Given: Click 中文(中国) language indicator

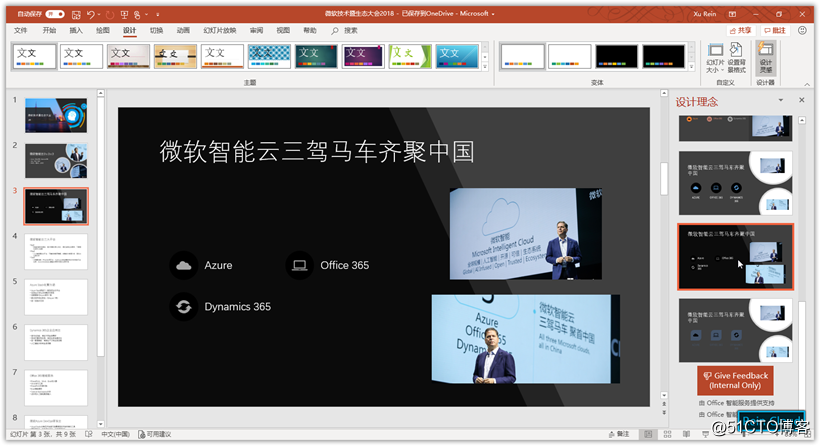Looking at the screenshot, I should 115,434.
